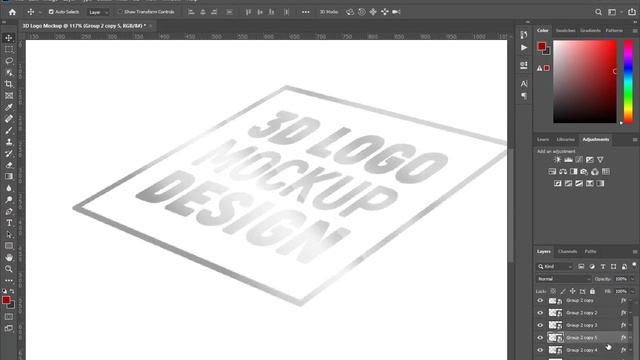The width and height of the screenshot is (640, 360).
Task: Close the 3D Logo Mockup document tab
Action: pos(150,26)
